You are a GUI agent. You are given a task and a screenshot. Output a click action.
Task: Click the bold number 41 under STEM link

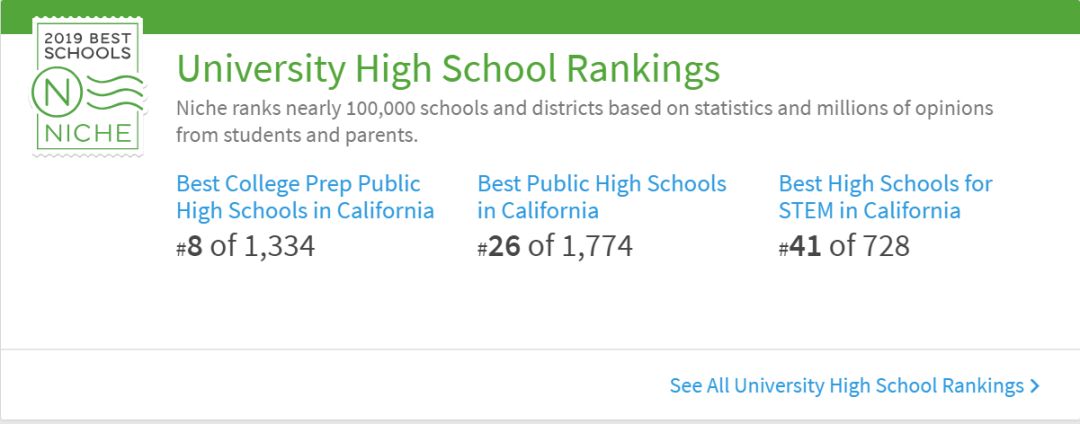805,246
